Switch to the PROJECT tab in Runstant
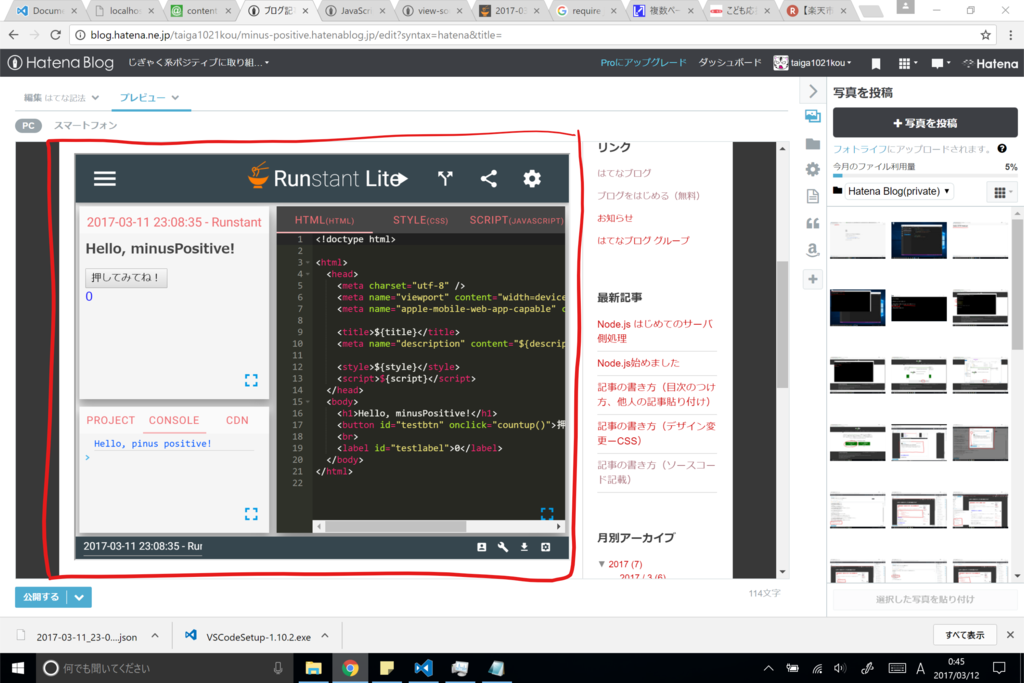The height and width of the screenshot is (683, 1024). tap(110, 421)
